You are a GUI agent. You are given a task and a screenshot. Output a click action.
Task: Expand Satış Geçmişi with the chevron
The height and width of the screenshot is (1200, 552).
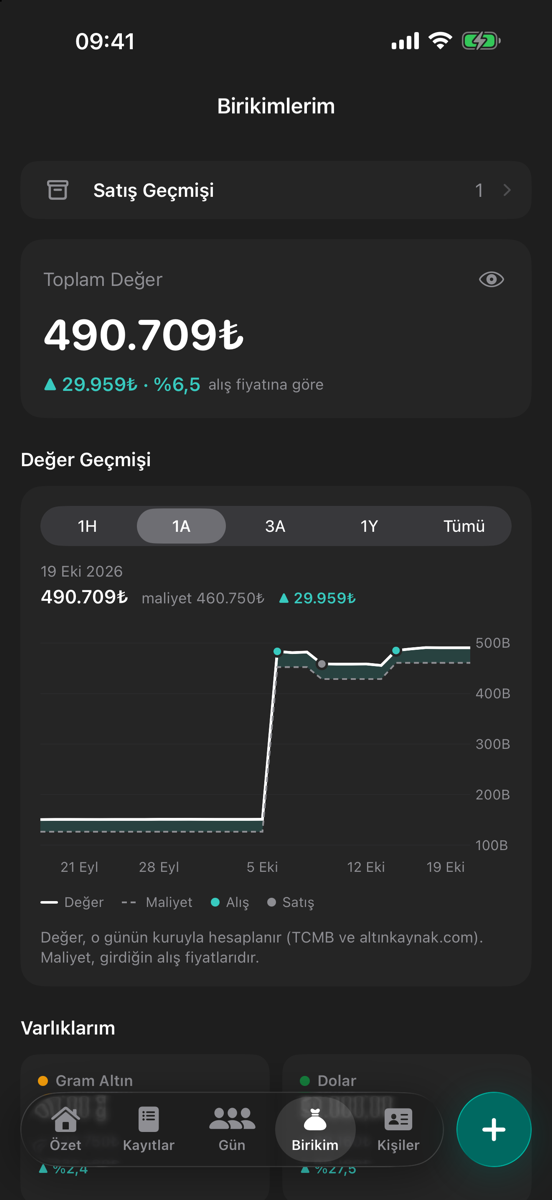pyautogui.click(x=507, y=190)
